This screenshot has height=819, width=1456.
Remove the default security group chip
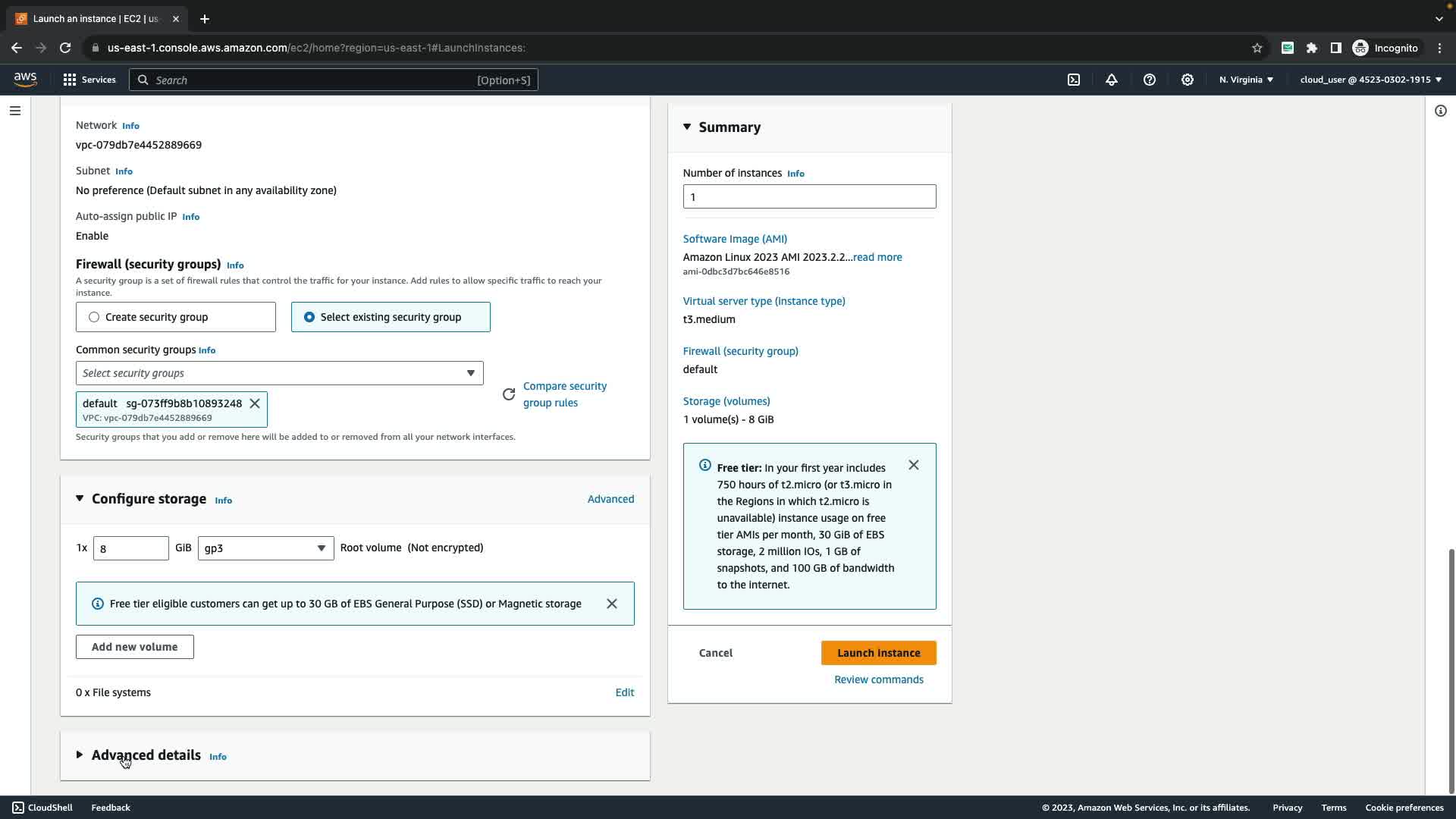click(255, 403)
